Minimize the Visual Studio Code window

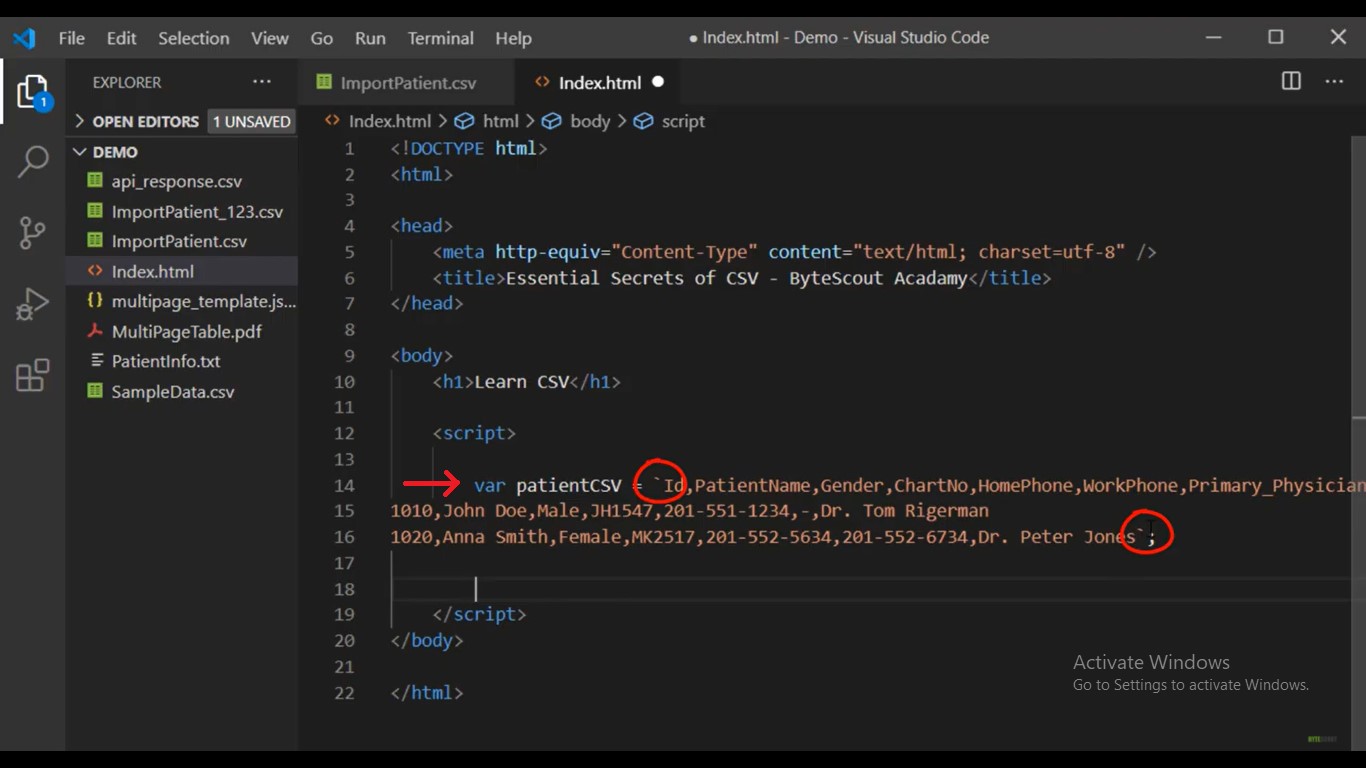coord(1214,37)
